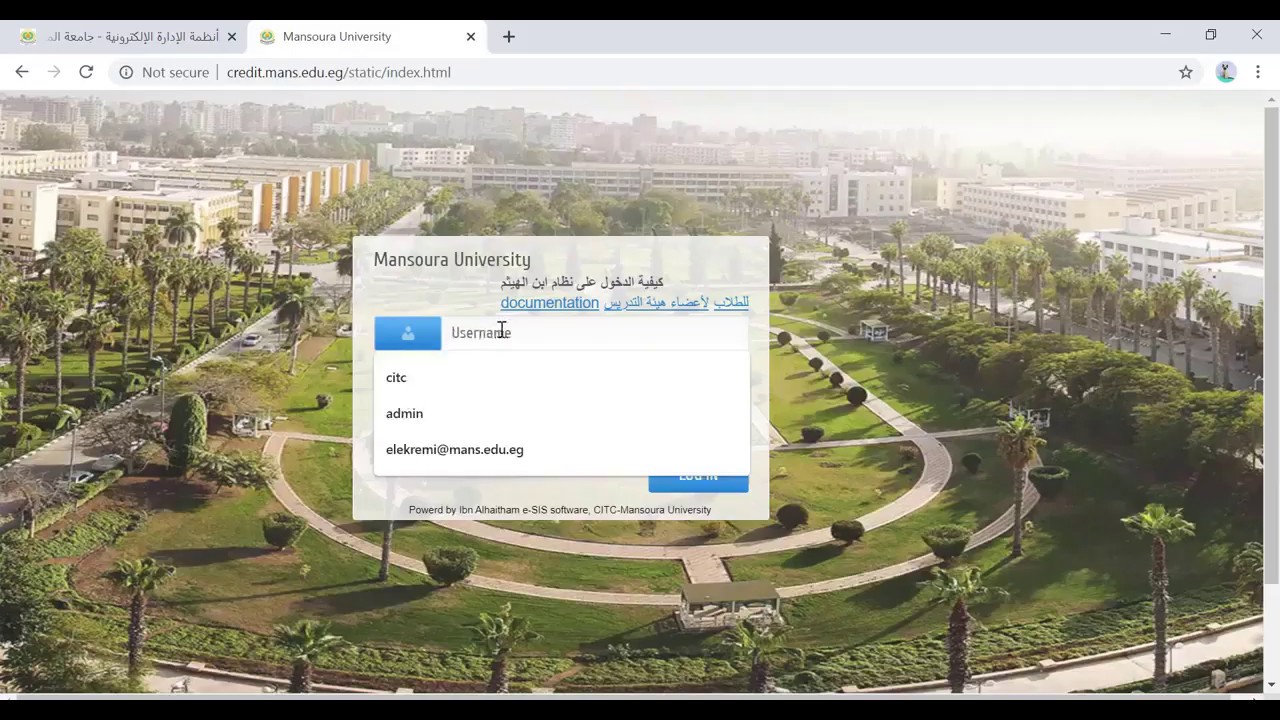1280x720 pixels.
Task: Click the Mansoura University heading
Action: pos(452,260)
